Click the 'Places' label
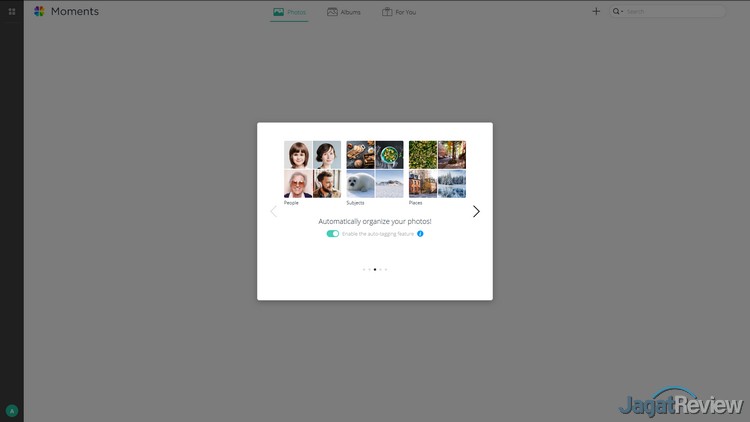750x422 pixels. click(x=416, y=203)
